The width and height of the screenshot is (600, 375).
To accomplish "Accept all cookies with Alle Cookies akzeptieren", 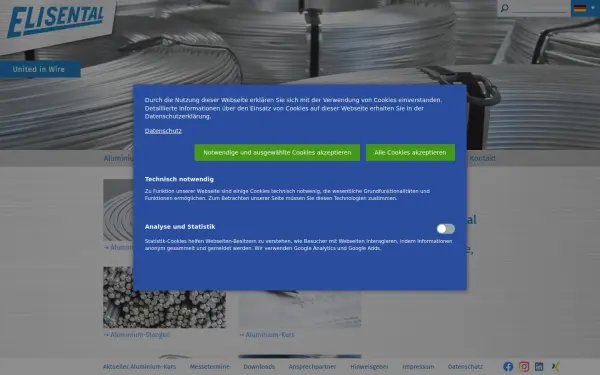I will tap(410, 152).
